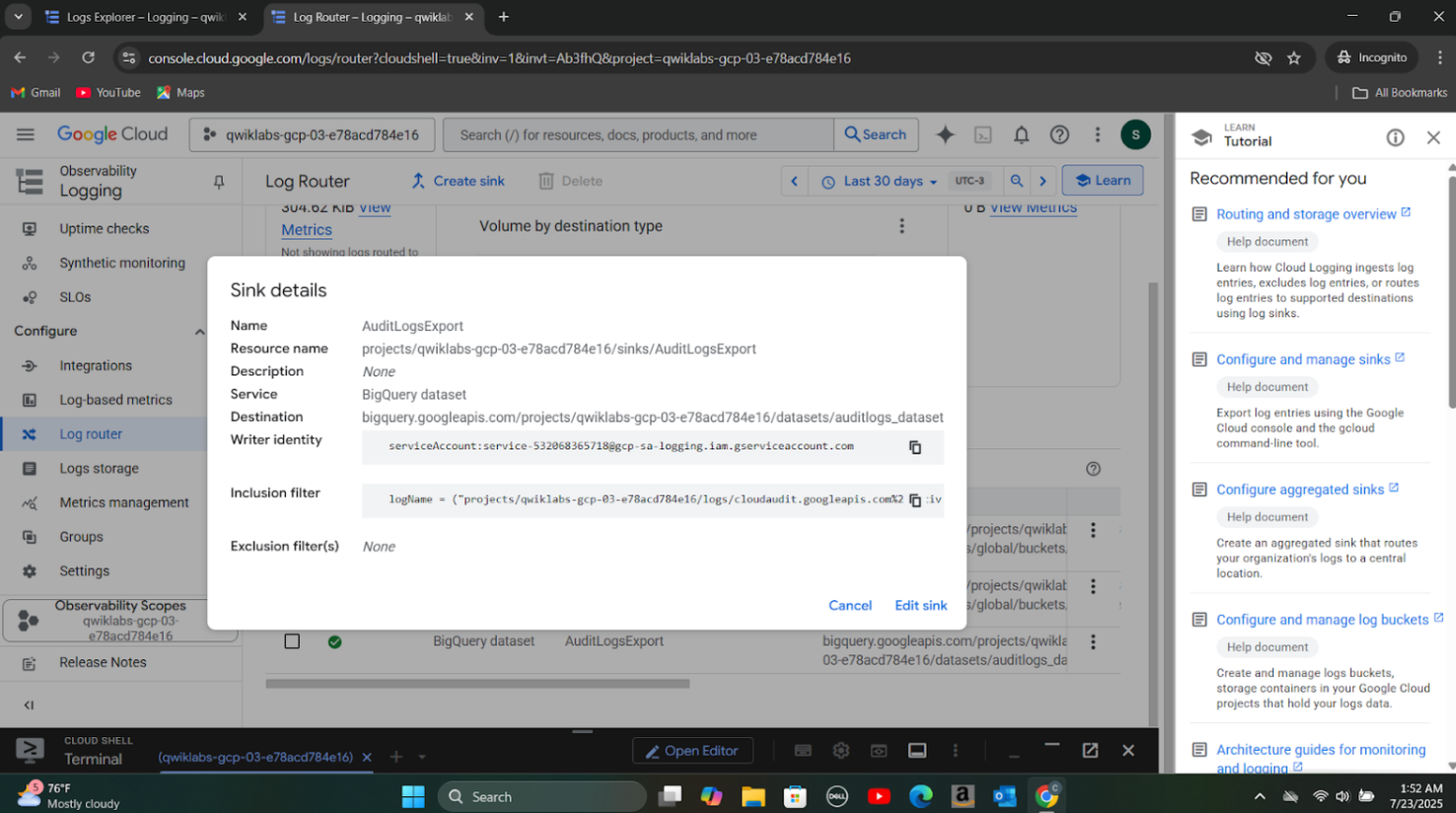
Task: Open the Google Cloud navigation menu
Action: [x=26, y=135]
